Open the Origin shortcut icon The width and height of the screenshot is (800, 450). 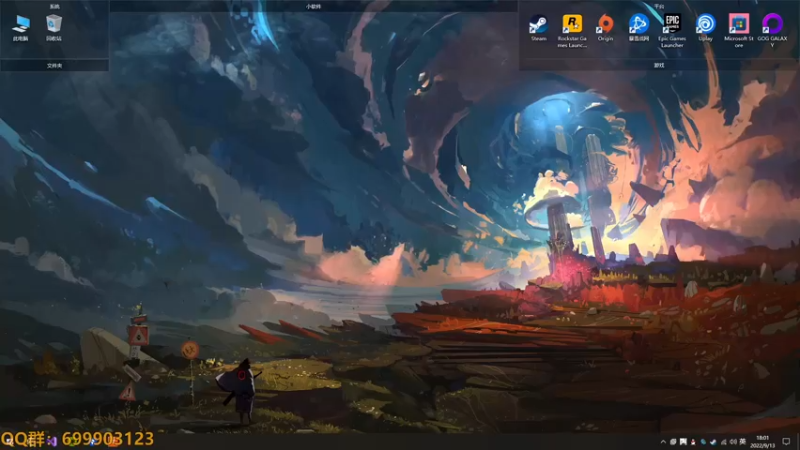click(605, 28)
